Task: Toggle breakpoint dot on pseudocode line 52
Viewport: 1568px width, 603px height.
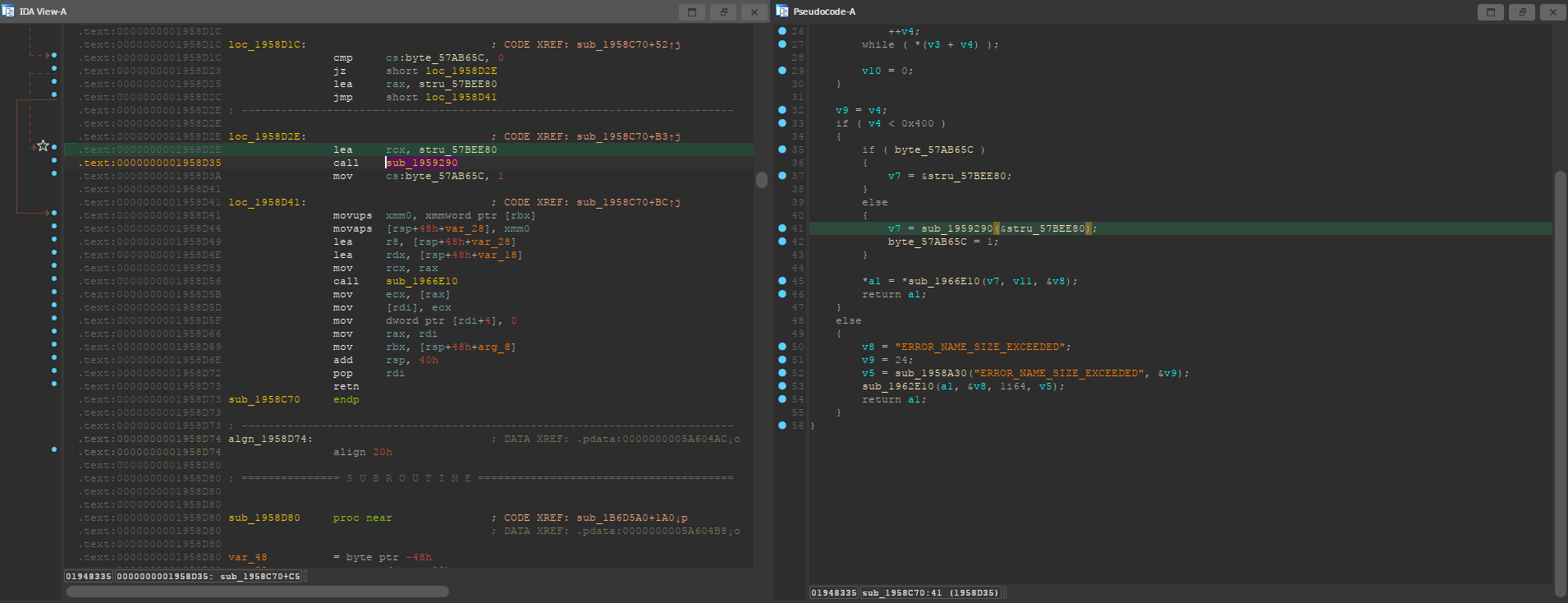Action: (782, 373)
